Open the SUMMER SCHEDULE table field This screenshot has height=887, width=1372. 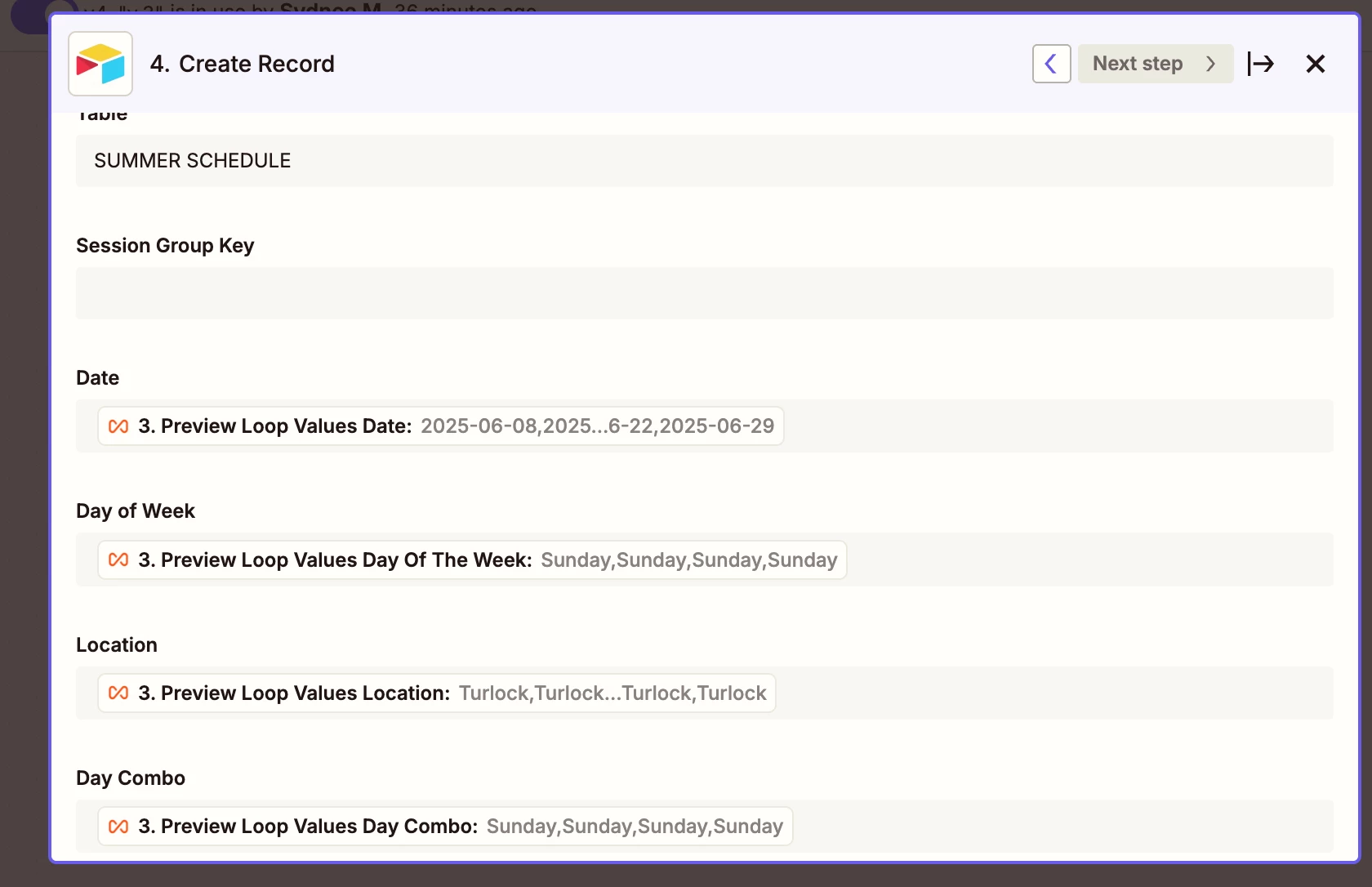click(x=704, y=161)
